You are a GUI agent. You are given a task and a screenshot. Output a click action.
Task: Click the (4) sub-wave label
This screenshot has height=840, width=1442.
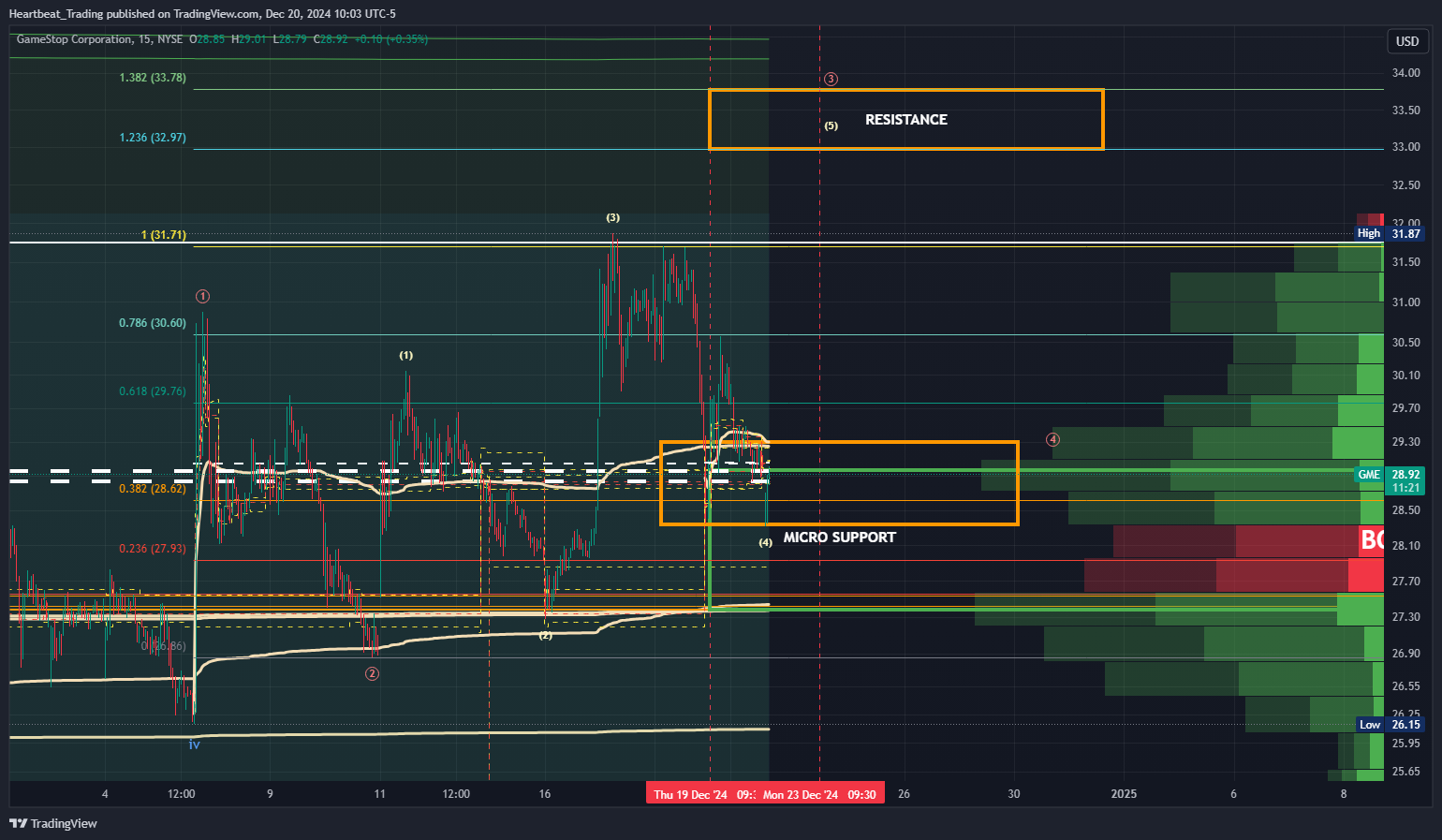tap(765, 542)
